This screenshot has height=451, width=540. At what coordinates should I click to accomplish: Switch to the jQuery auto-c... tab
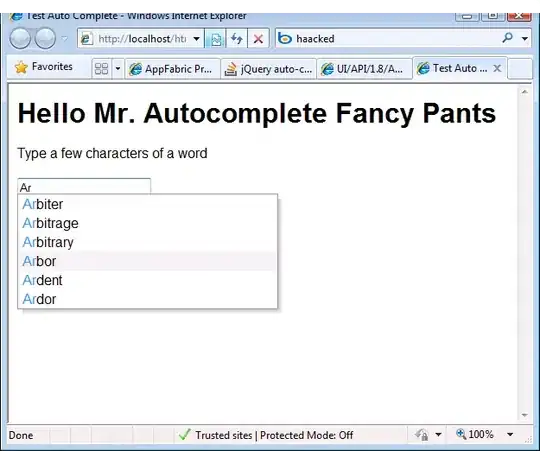[x=268, y=69]
